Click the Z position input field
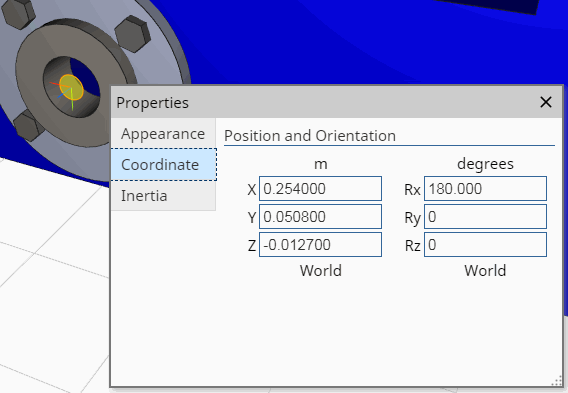Screen dimensions: 568x393 pyautogui.click(x=320, y=244)
